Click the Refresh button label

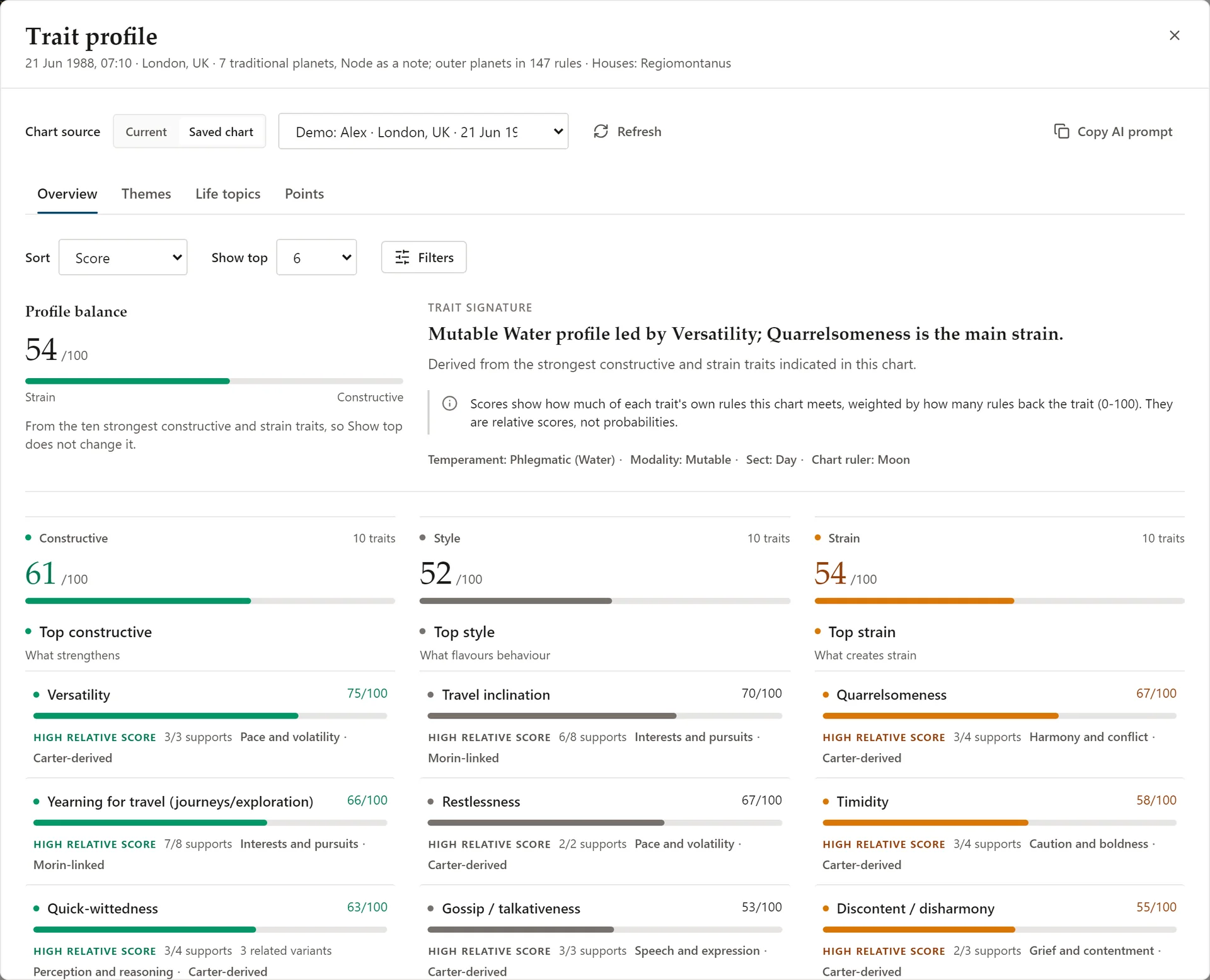tap(639, 132)
